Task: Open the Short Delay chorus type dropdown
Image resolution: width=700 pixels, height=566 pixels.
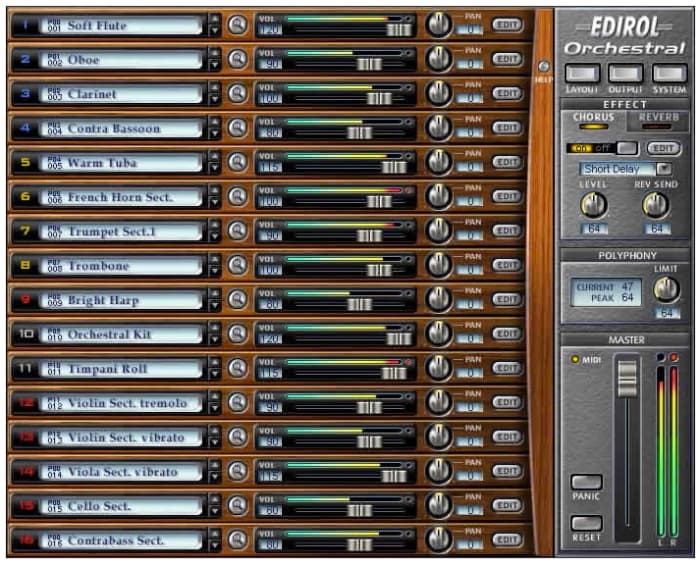Action: 664,169
